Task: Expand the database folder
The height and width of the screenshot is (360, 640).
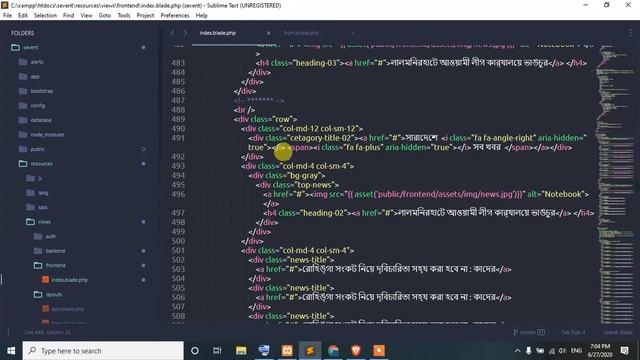Action: coord(41,120)
